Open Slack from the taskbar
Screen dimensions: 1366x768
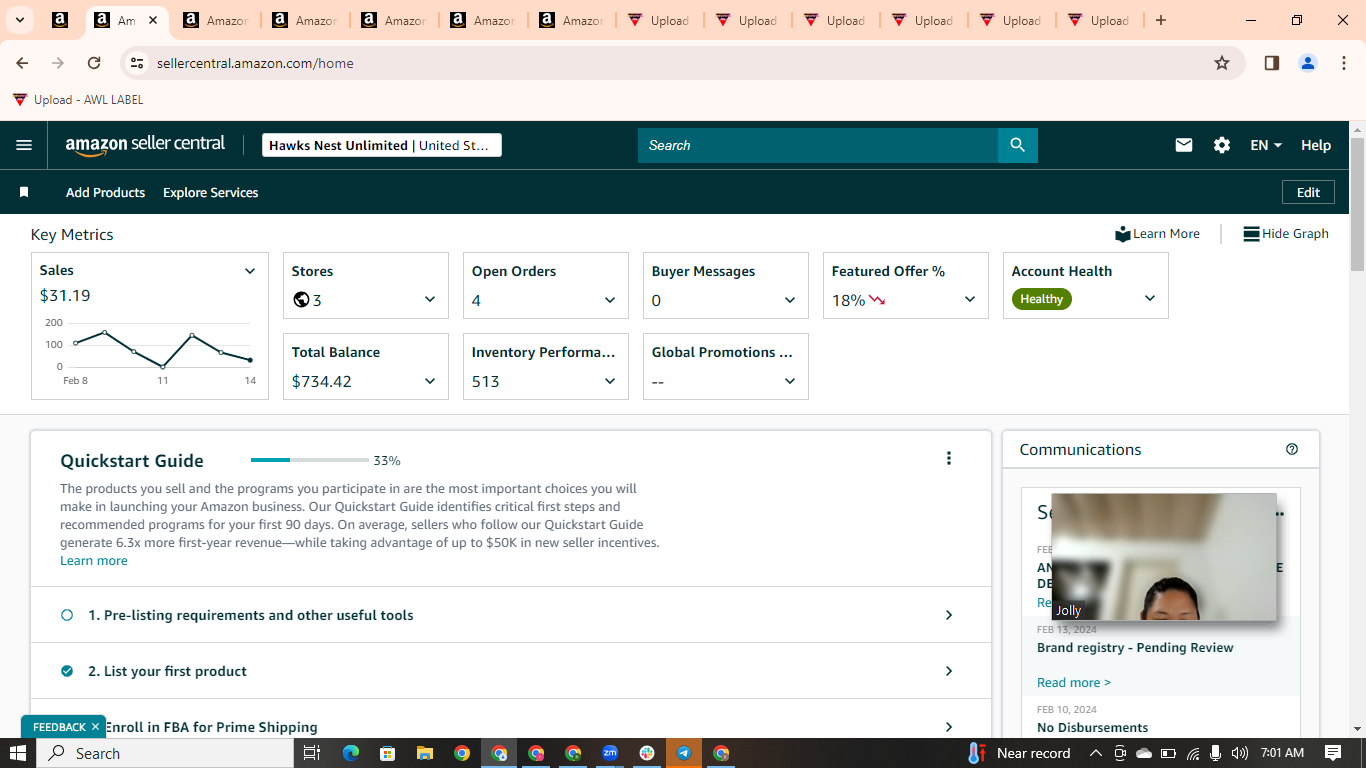coord(647,753)
